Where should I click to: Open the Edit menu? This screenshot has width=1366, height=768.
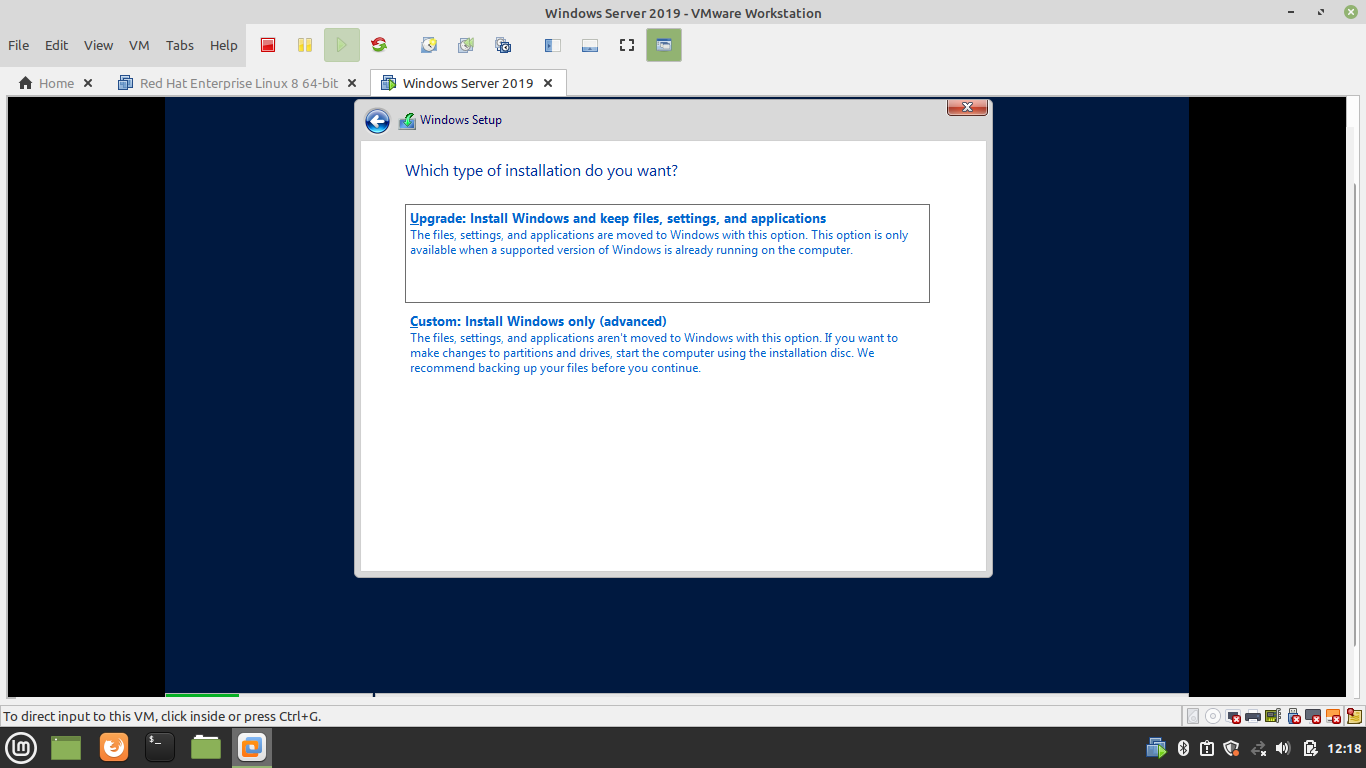point(57,45)
